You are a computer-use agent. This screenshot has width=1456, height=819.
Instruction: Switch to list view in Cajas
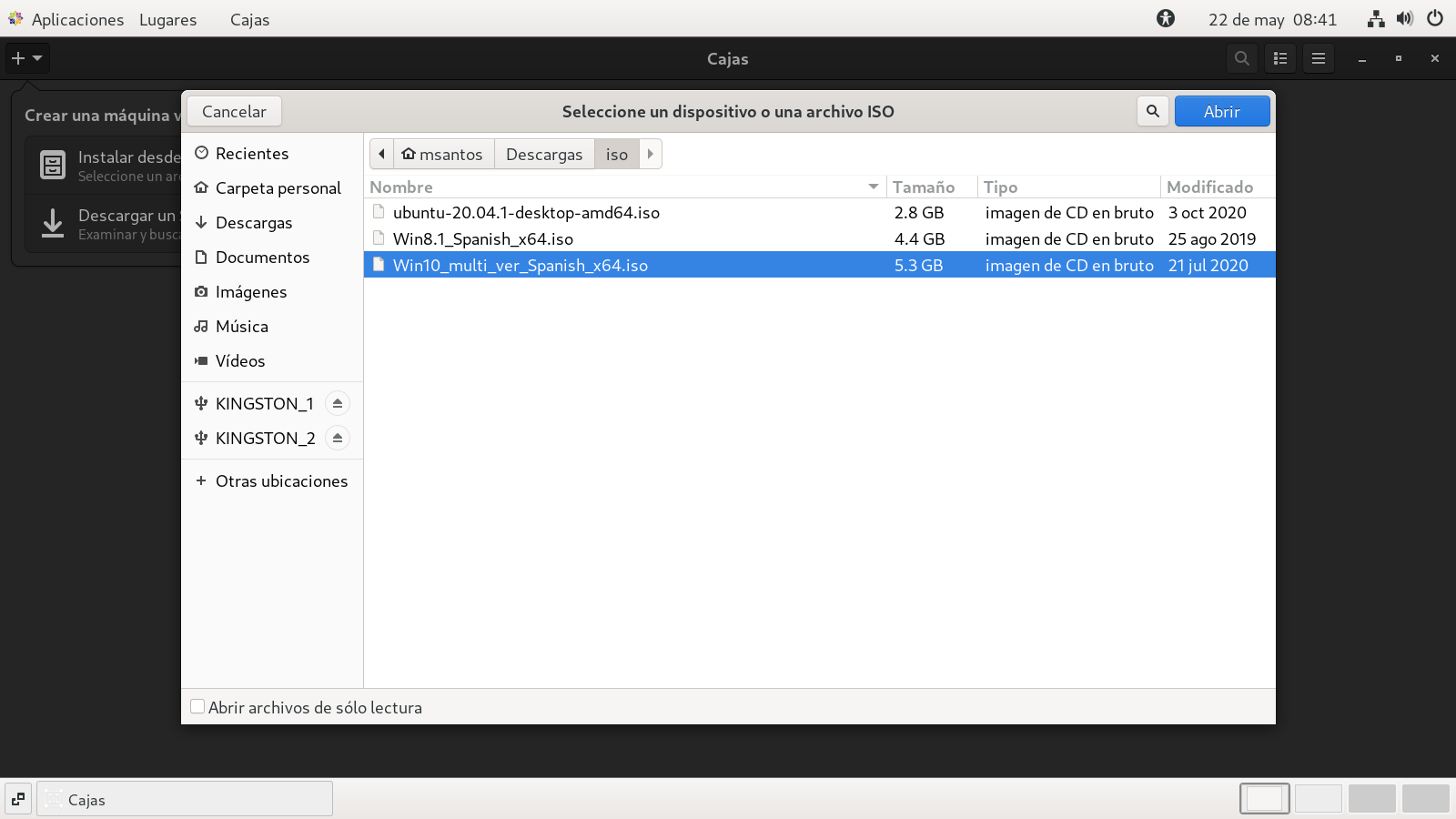click(1280, 58)
